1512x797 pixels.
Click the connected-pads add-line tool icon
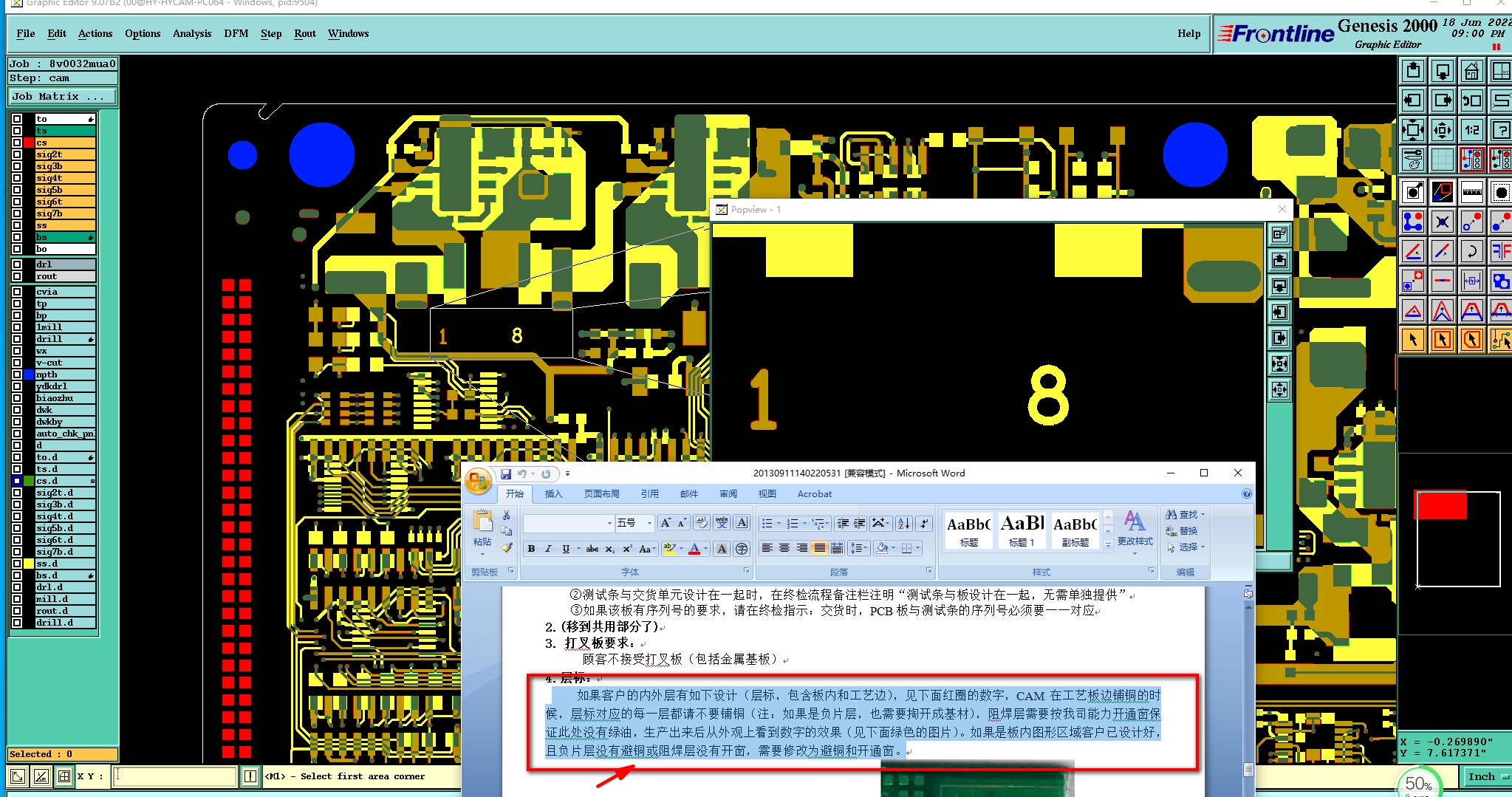tap(1412, 222)
